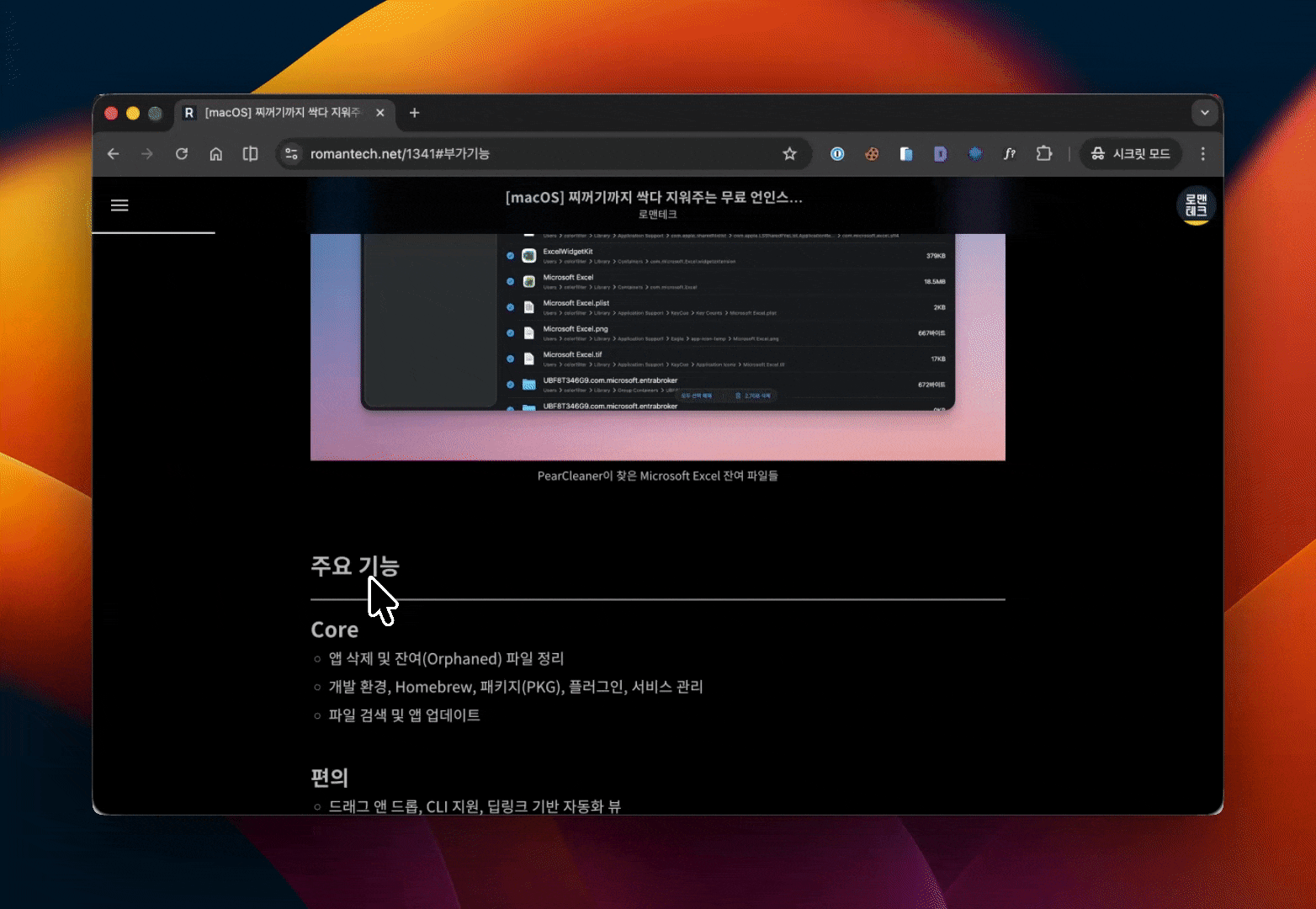Open the f? font finder extension
The image size is (1316, 909).
pyautogui.click(x=1010, y=154)
